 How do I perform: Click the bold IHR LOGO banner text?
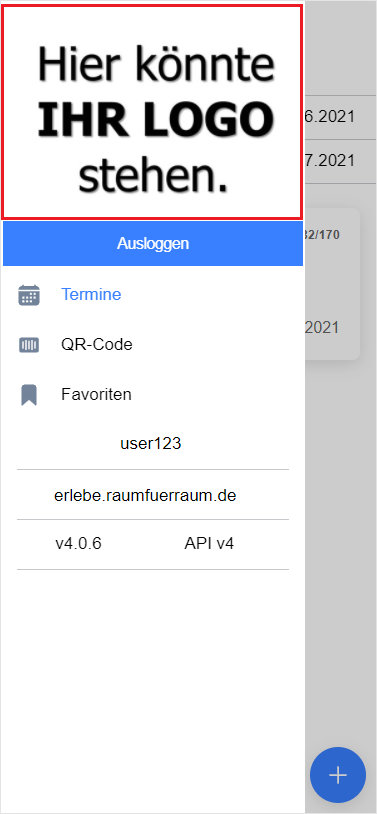tap(155, 120)
